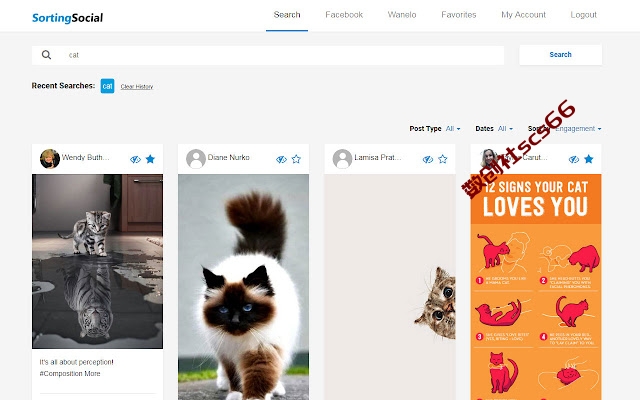Open the fluffy Siamese cat photo
The width and height of the screenshot is (640, 400).
tap(243, 287)
